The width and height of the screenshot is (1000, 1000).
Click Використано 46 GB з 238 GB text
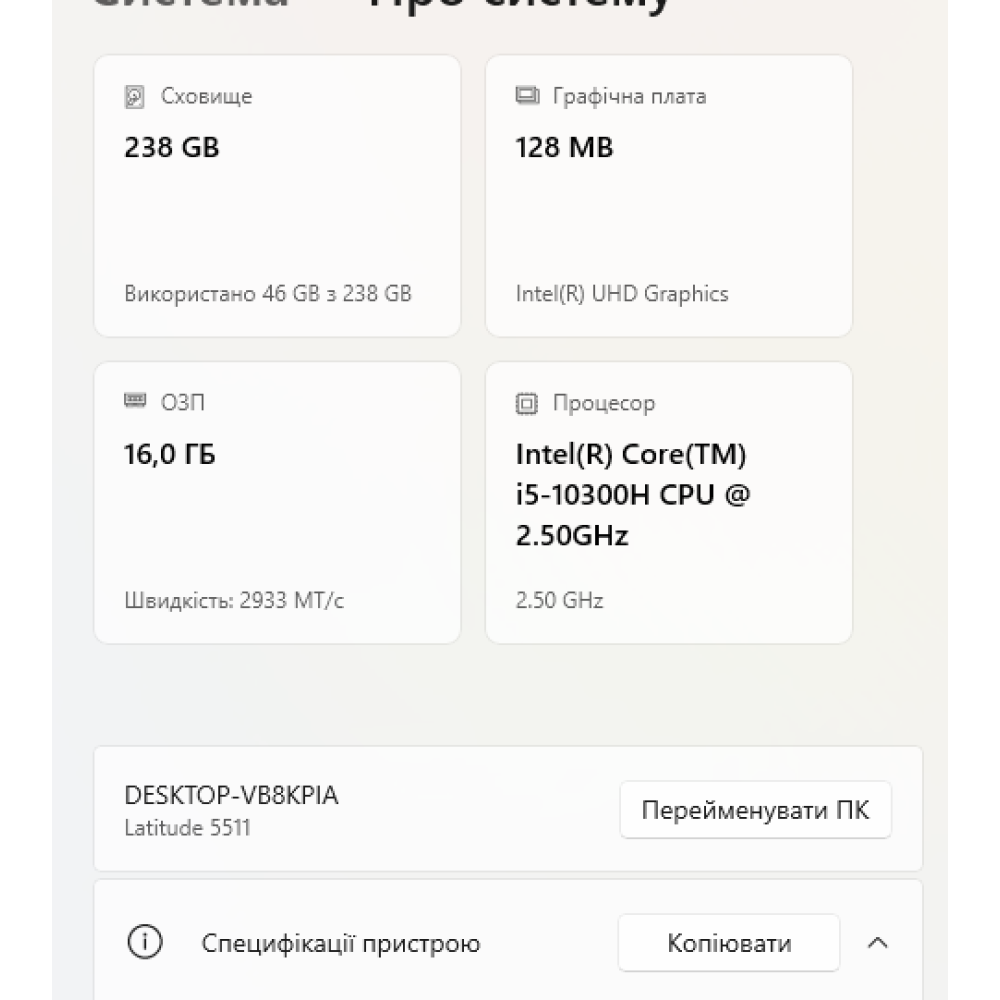[x=268, y=294]
